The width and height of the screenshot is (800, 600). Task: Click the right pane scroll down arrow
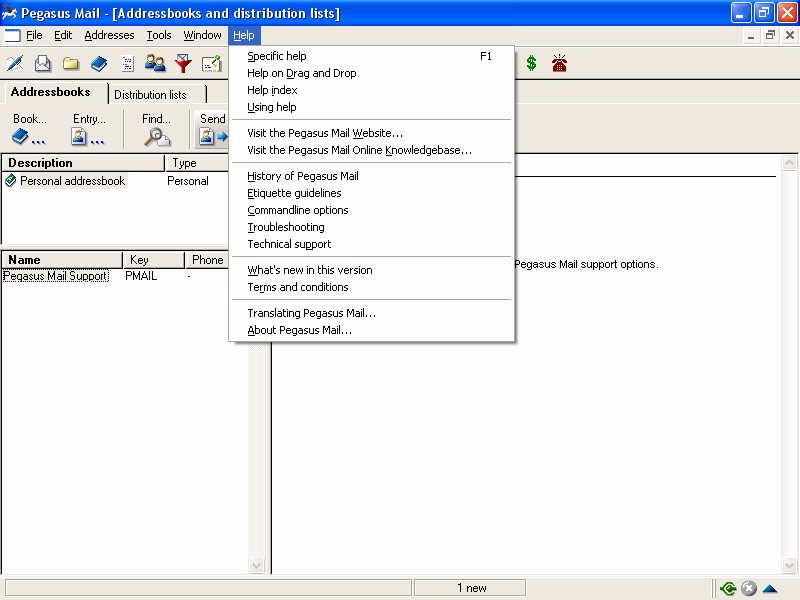(x=789, y=565)
